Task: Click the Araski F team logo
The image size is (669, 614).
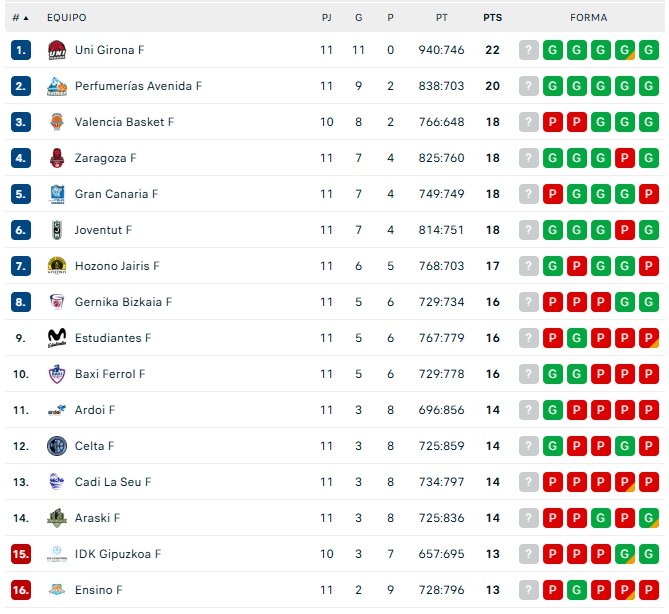Action: point(56,518)
